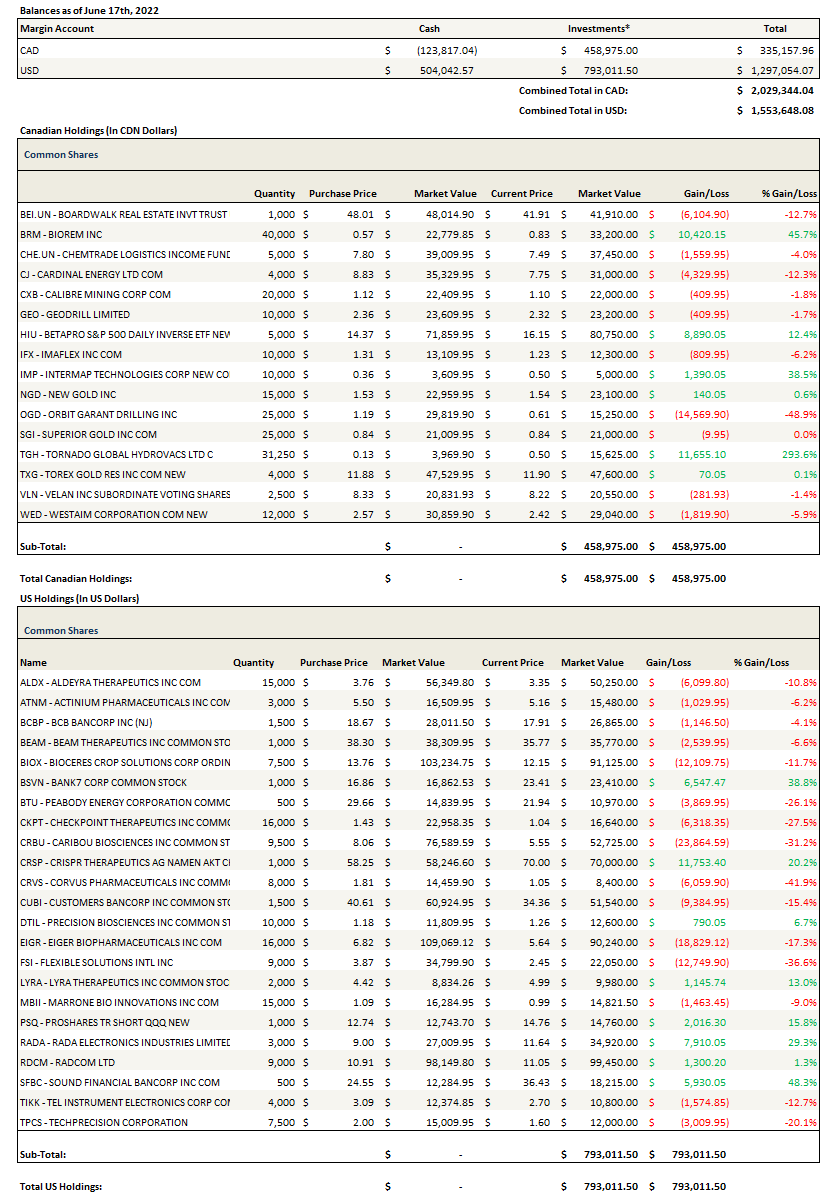Select the BIOX market value 103,234.75
This screenshot has width=829, height=1198.
coord(417,762)
